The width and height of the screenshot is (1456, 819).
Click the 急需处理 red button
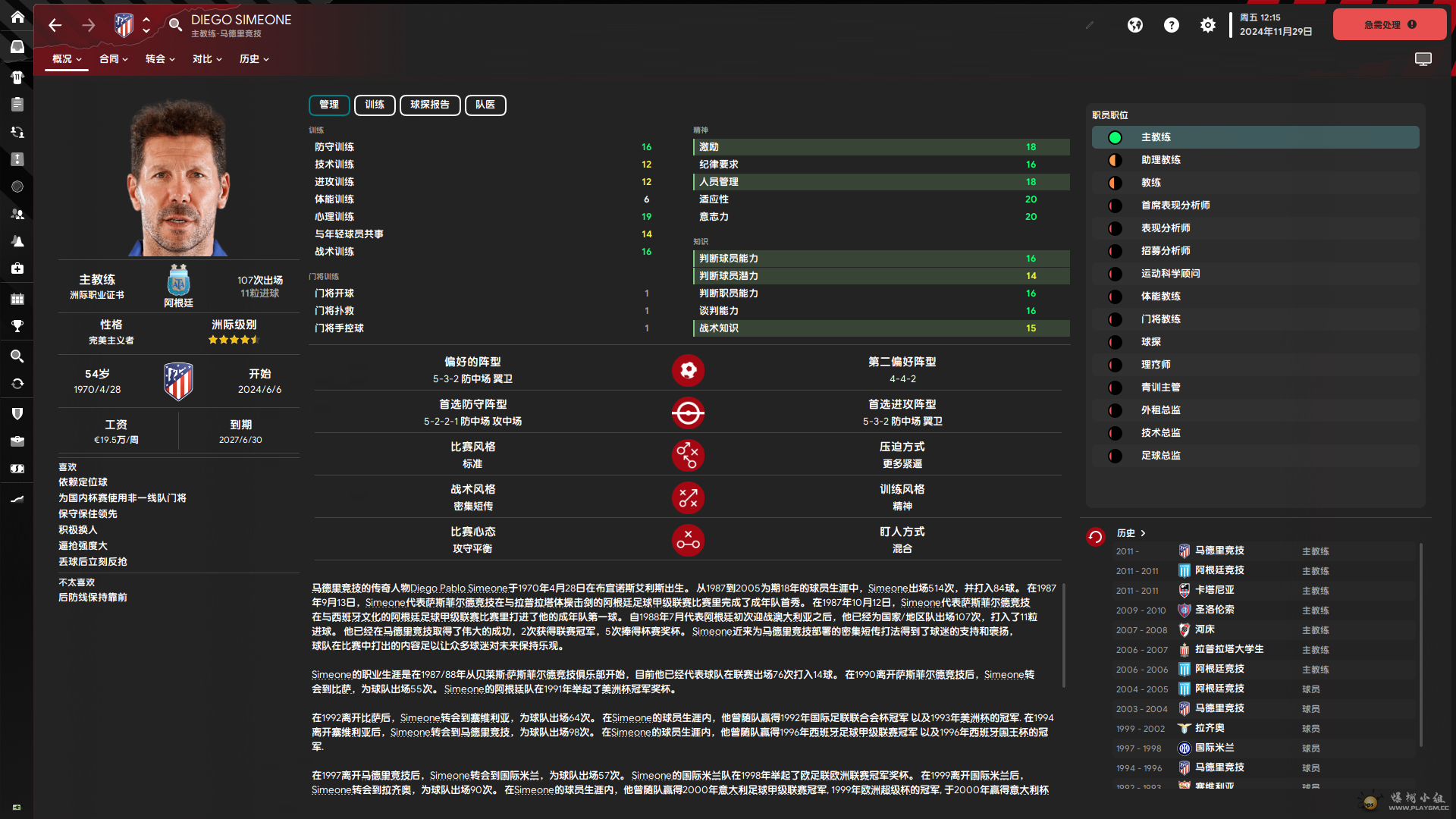(1389, 24)
